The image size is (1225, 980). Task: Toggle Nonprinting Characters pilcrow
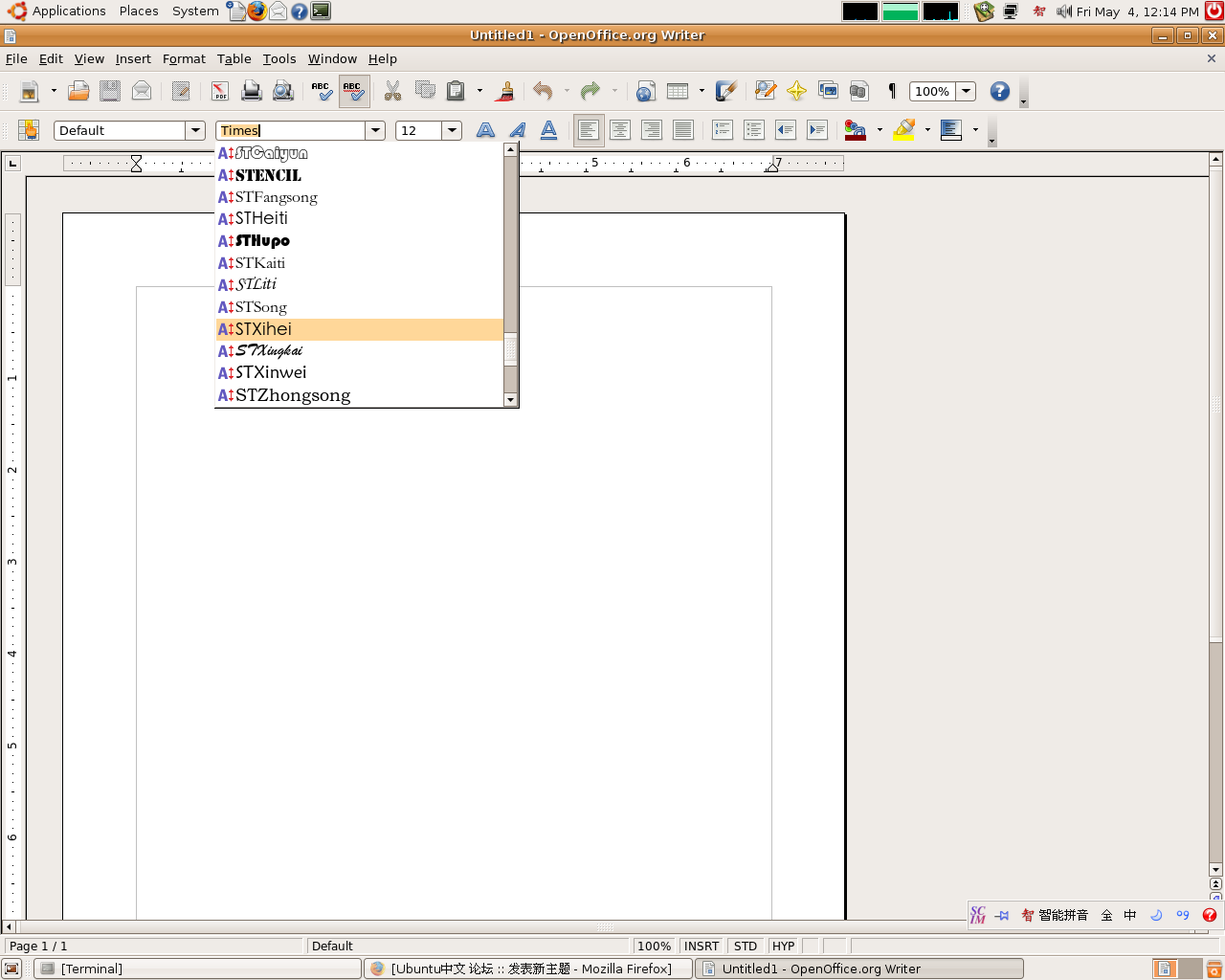point(891,91)
